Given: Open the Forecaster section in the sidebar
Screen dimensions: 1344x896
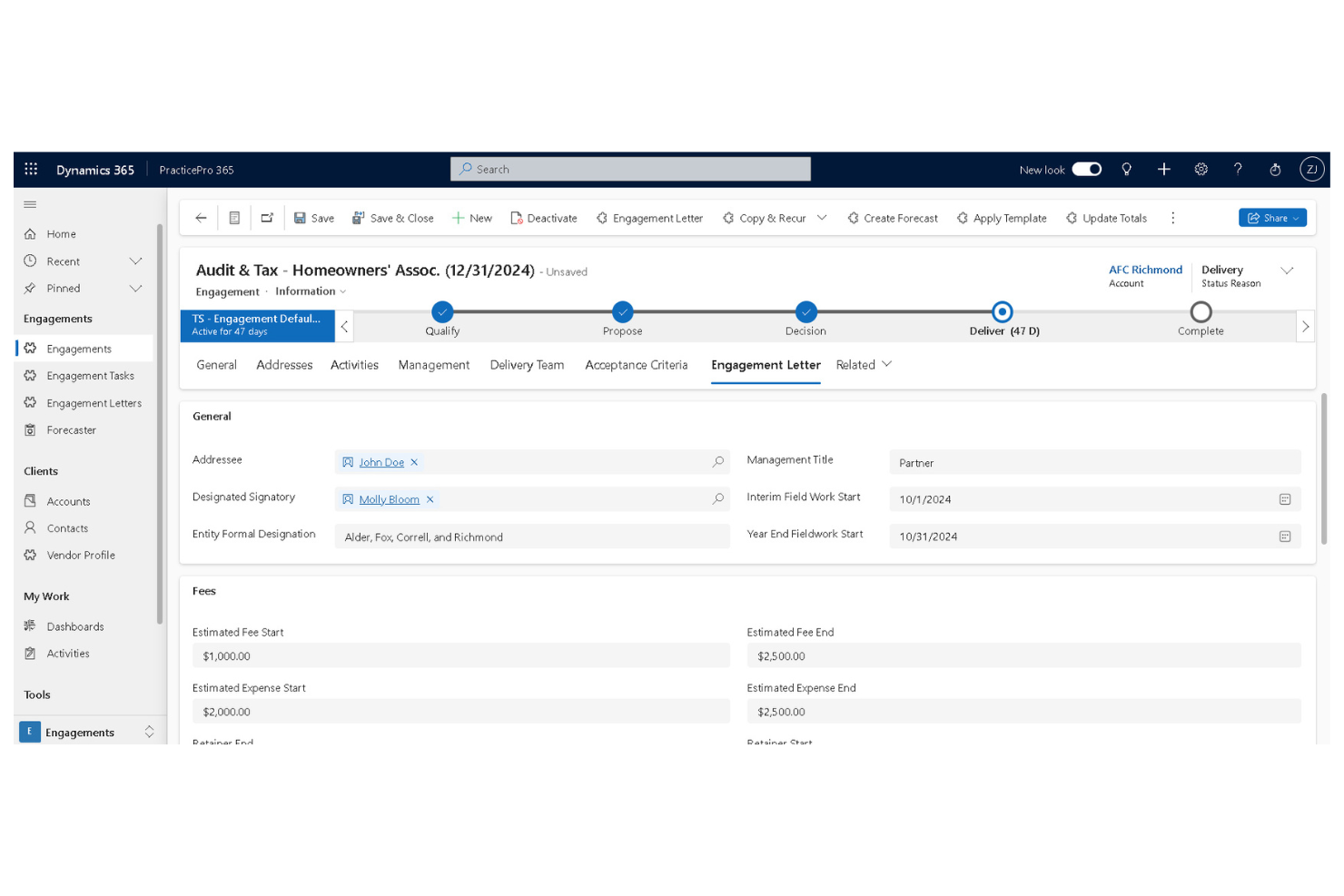Looking at the screenshot, I should pos(71,429).
